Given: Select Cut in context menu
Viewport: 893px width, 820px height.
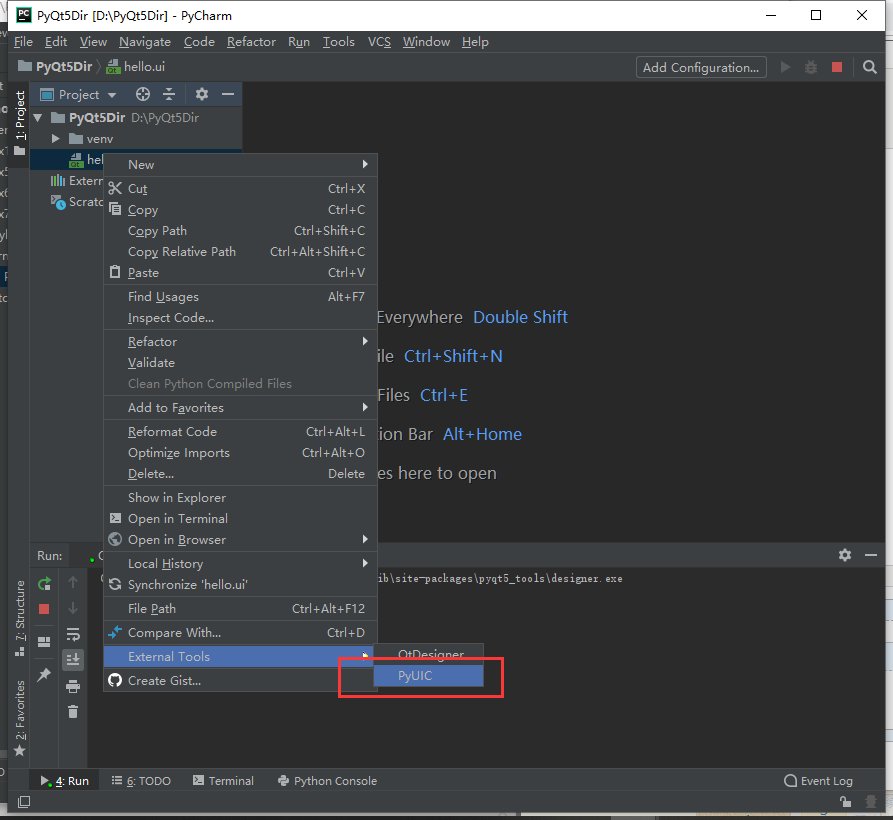Looking at the screenshot, I should point(240,188).
